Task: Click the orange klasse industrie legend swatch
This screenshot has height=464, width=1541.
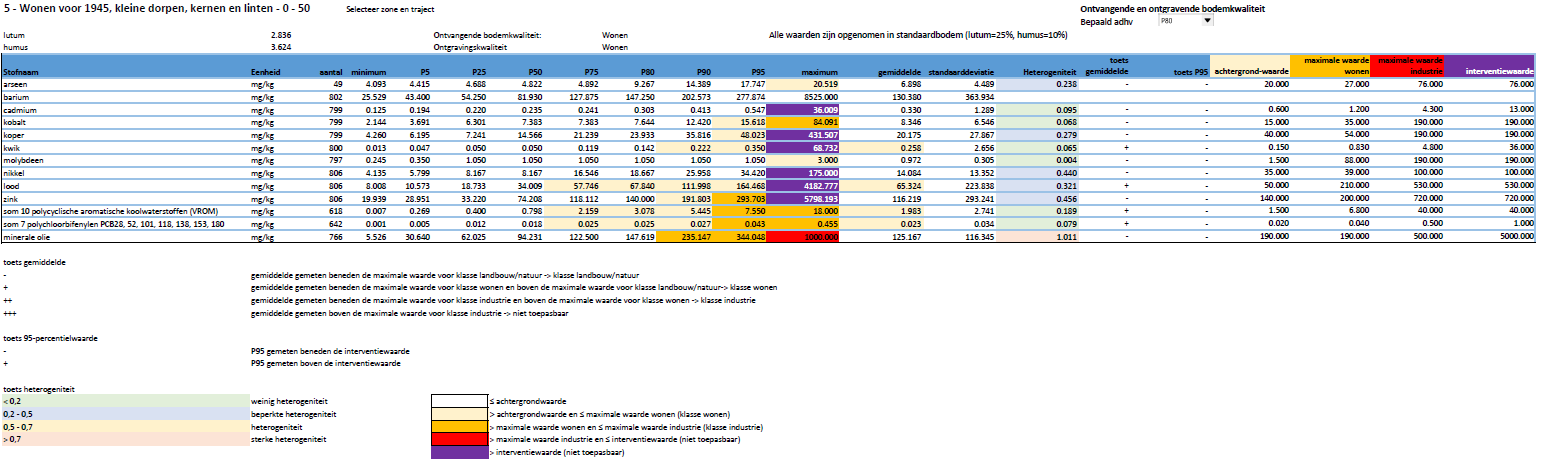Action: pos(456,426)
